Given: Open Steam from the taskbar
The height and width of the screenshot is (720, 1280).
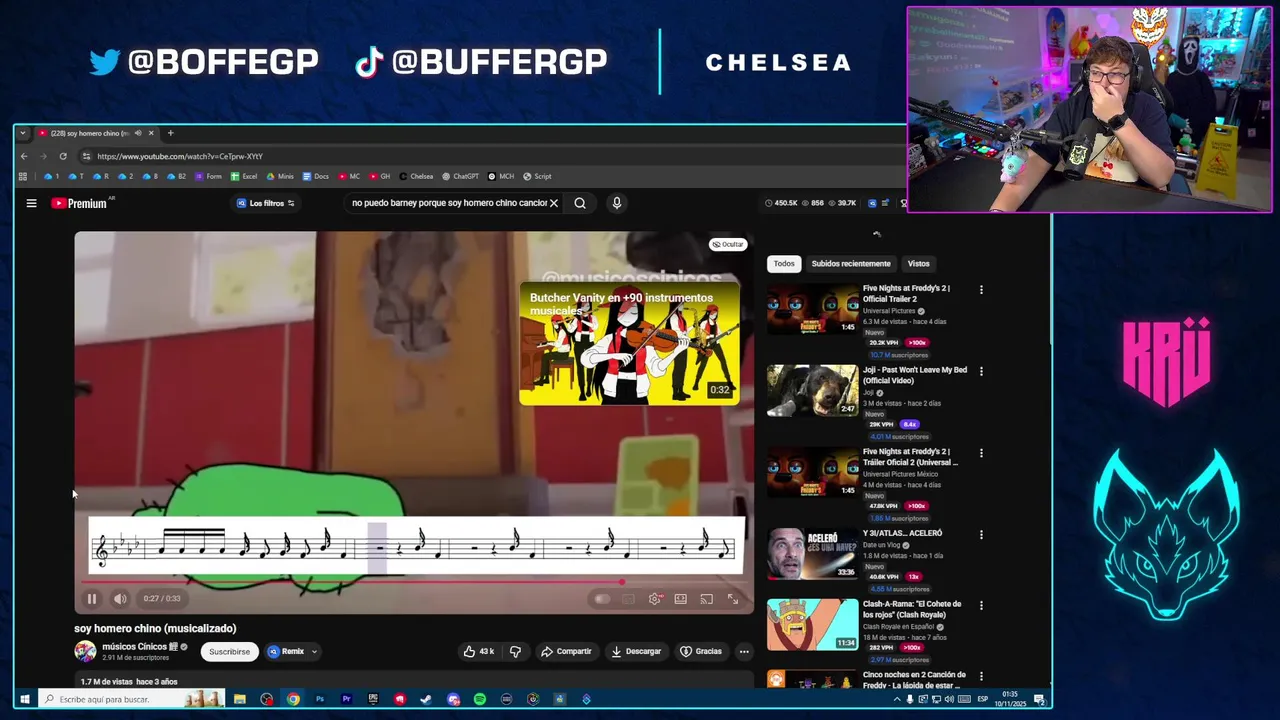Looking at the screenshot, I should click(426, 699).
